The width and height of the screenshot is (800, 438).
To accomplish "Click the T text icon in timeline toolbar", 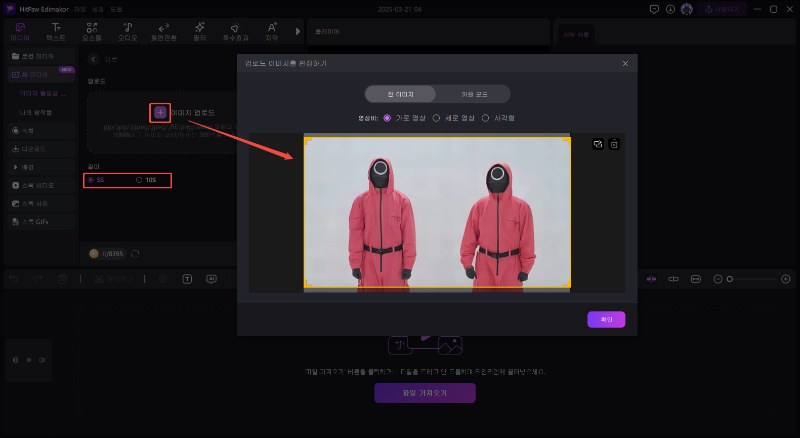I will tap(187, 279).
